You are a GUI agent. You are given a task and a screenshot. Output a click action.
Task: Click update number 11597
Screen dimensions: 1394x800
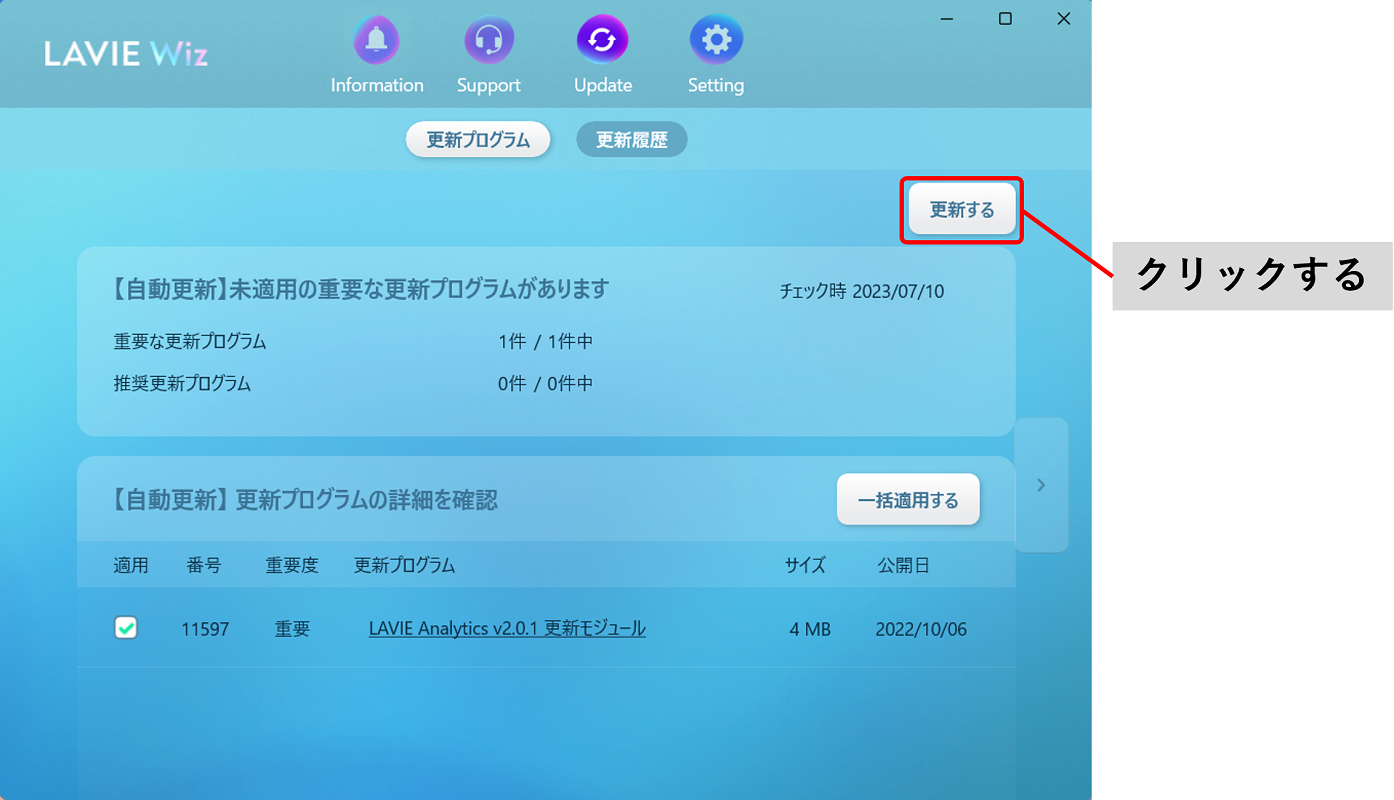[x=205, y=630]
